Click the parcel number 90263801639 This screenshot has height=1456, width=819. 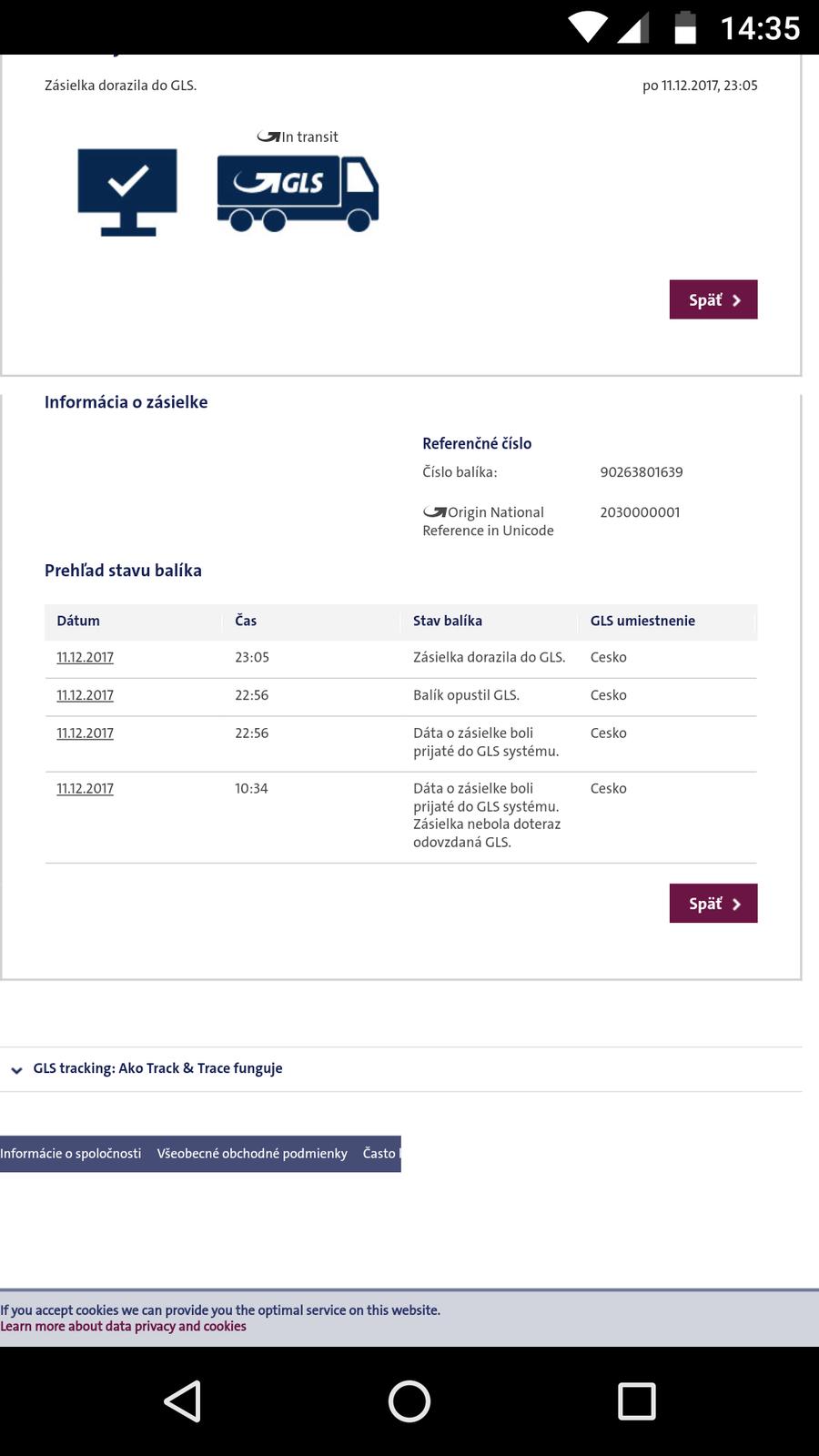[x=642, y=471]
